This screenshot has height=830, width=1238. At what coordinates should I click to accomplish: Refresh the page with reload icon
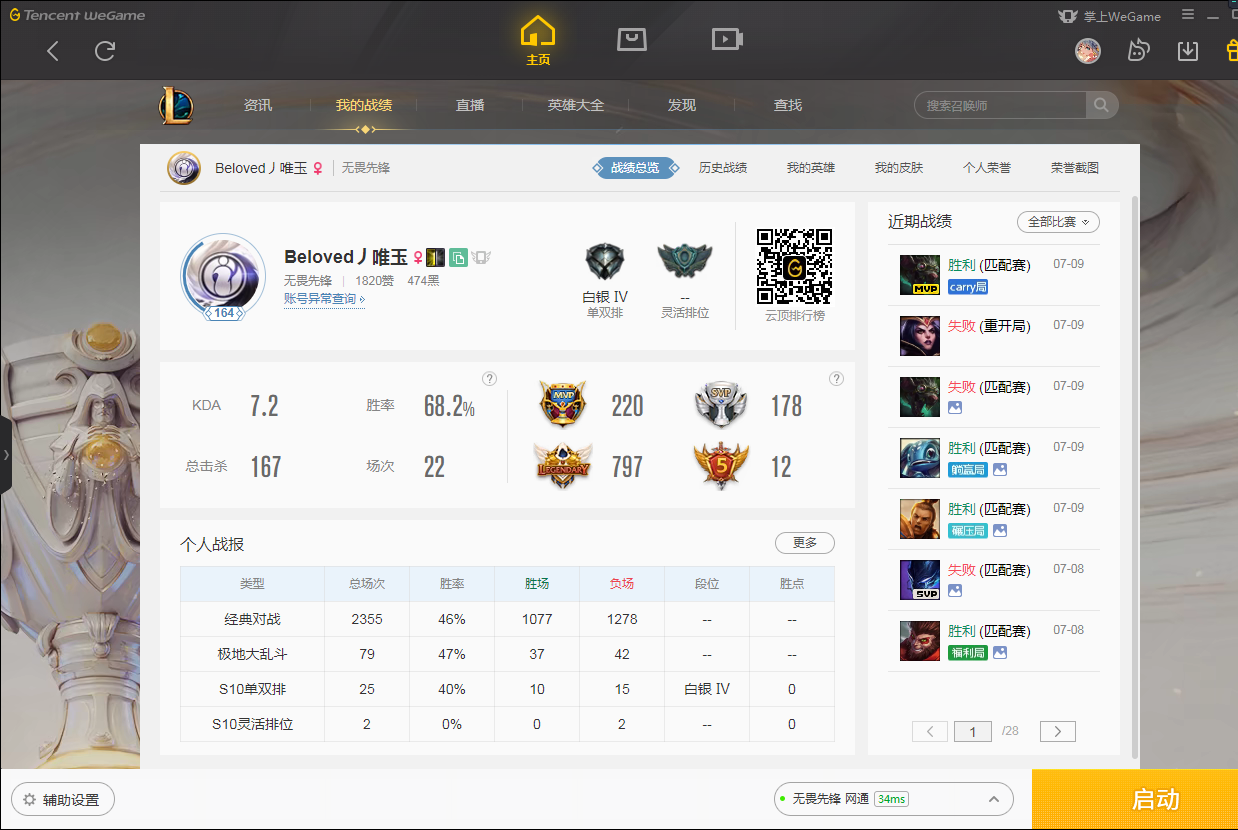tap(105, 51)
